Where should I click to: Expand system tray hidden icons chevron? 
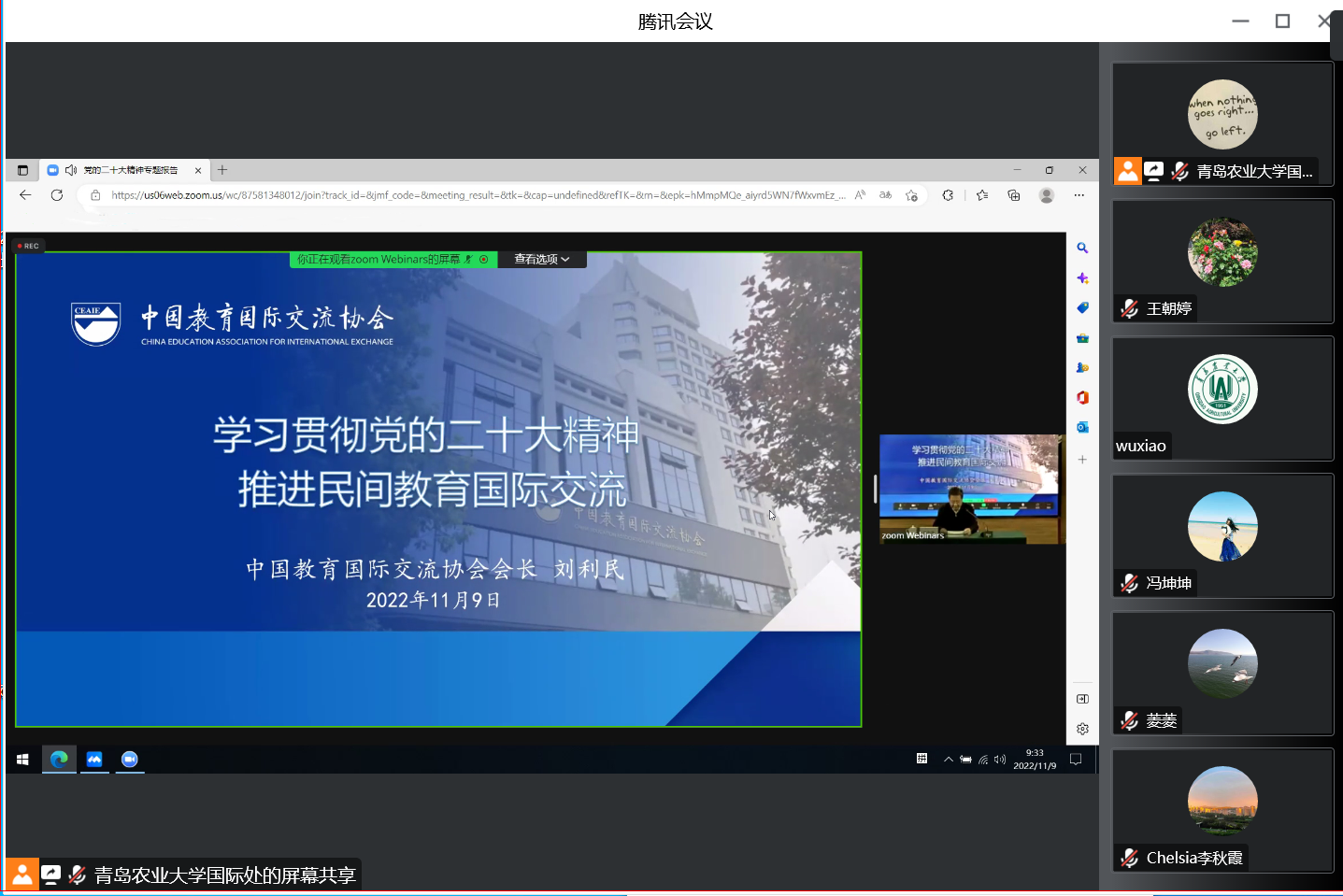(x=949, y=760)
